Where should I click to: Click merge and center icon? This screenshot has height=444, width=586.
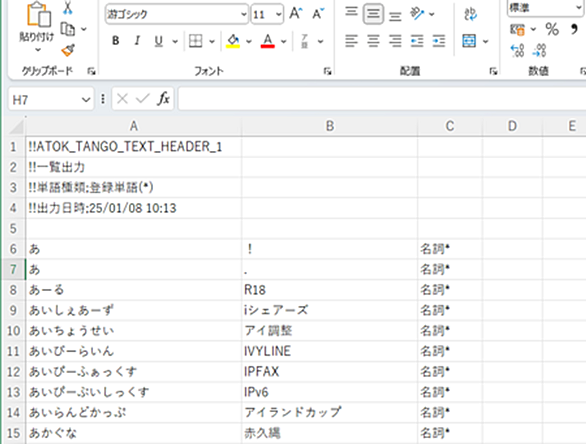tap(469, 41)
